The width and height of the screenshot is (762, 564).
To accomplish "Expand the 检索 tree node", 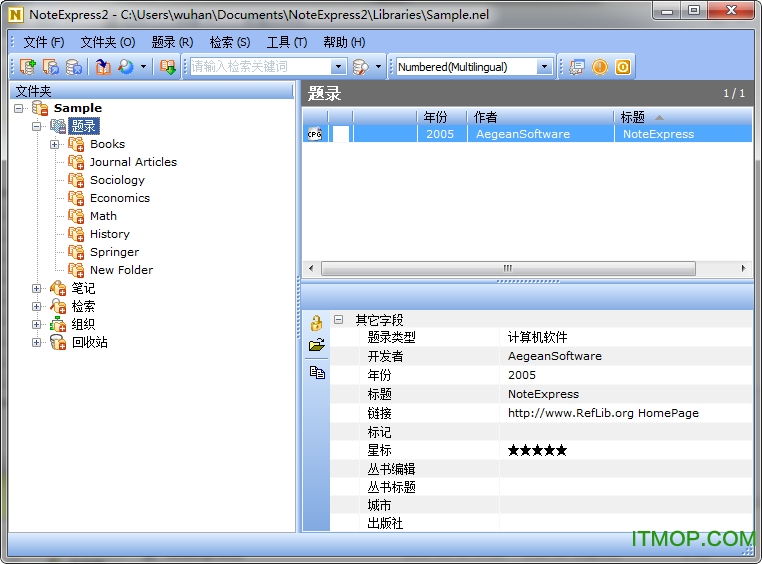I will tap(36, 306).
